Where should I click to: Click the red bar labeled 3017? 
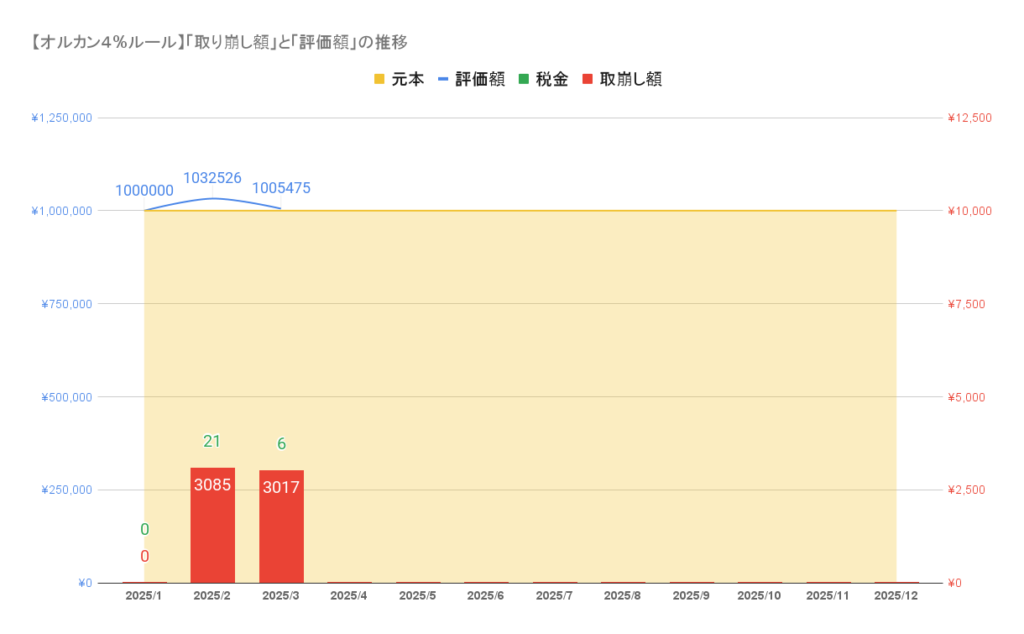point(281,526)
